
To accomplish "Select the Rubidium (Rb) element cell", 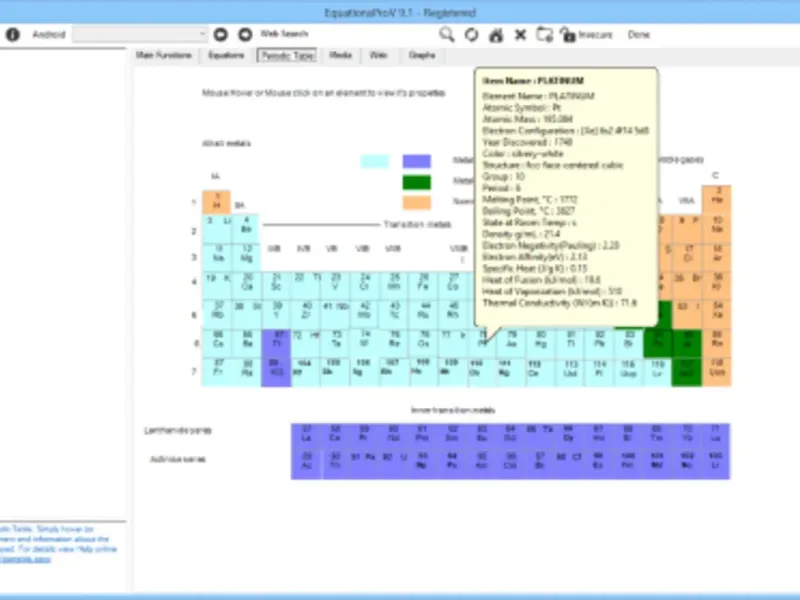I will point(217,314).
